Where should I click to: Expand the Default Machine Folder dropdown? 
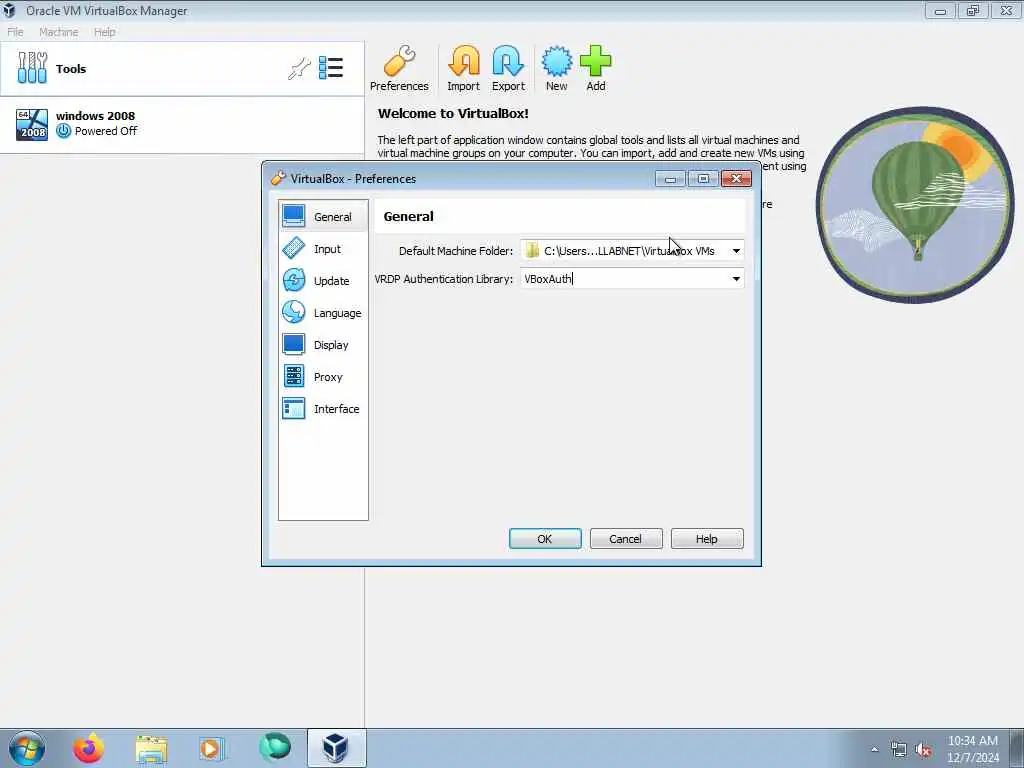point(736,251)
